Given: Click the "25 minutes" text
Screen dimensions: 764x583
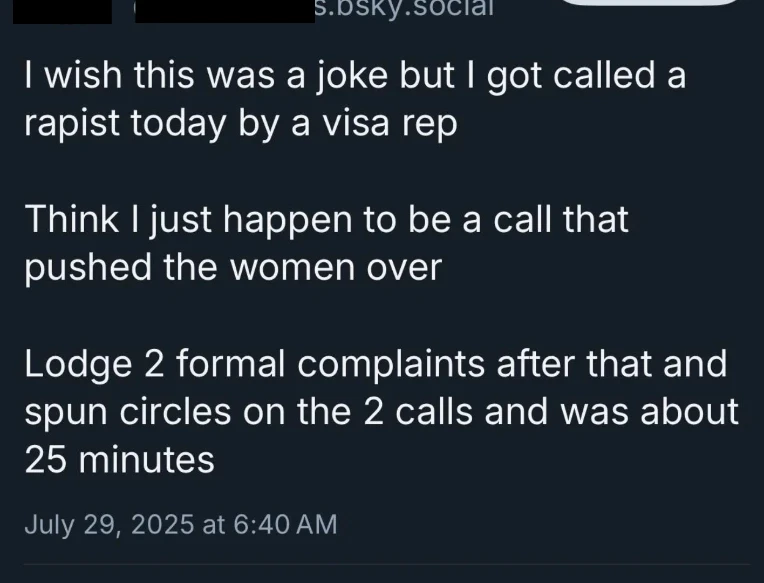Looking at the screenshot, I should pos(119,460).
